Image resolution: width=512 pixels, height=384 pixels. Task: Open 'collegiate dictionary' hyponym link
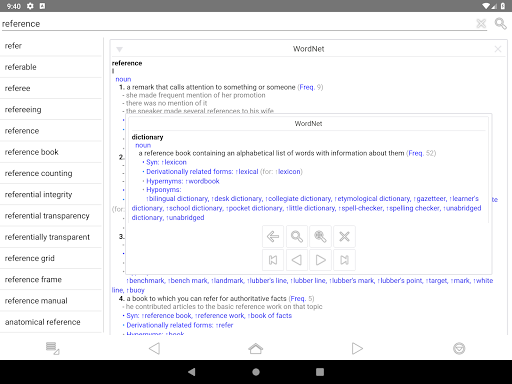click(298, 199)
